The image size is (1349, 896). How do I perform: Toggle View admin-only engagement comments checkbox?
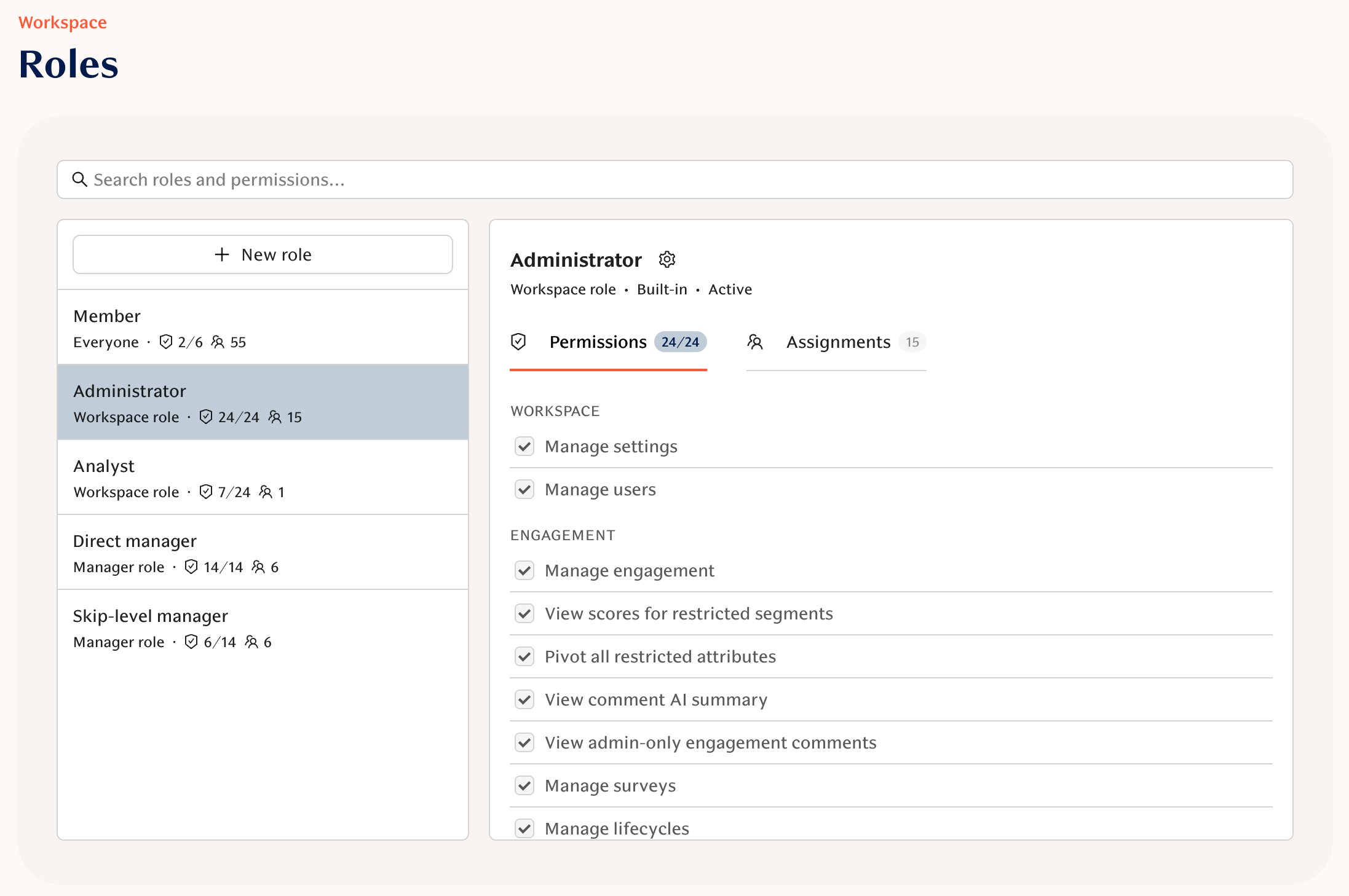pyautogui.click(x=524, y=742)
